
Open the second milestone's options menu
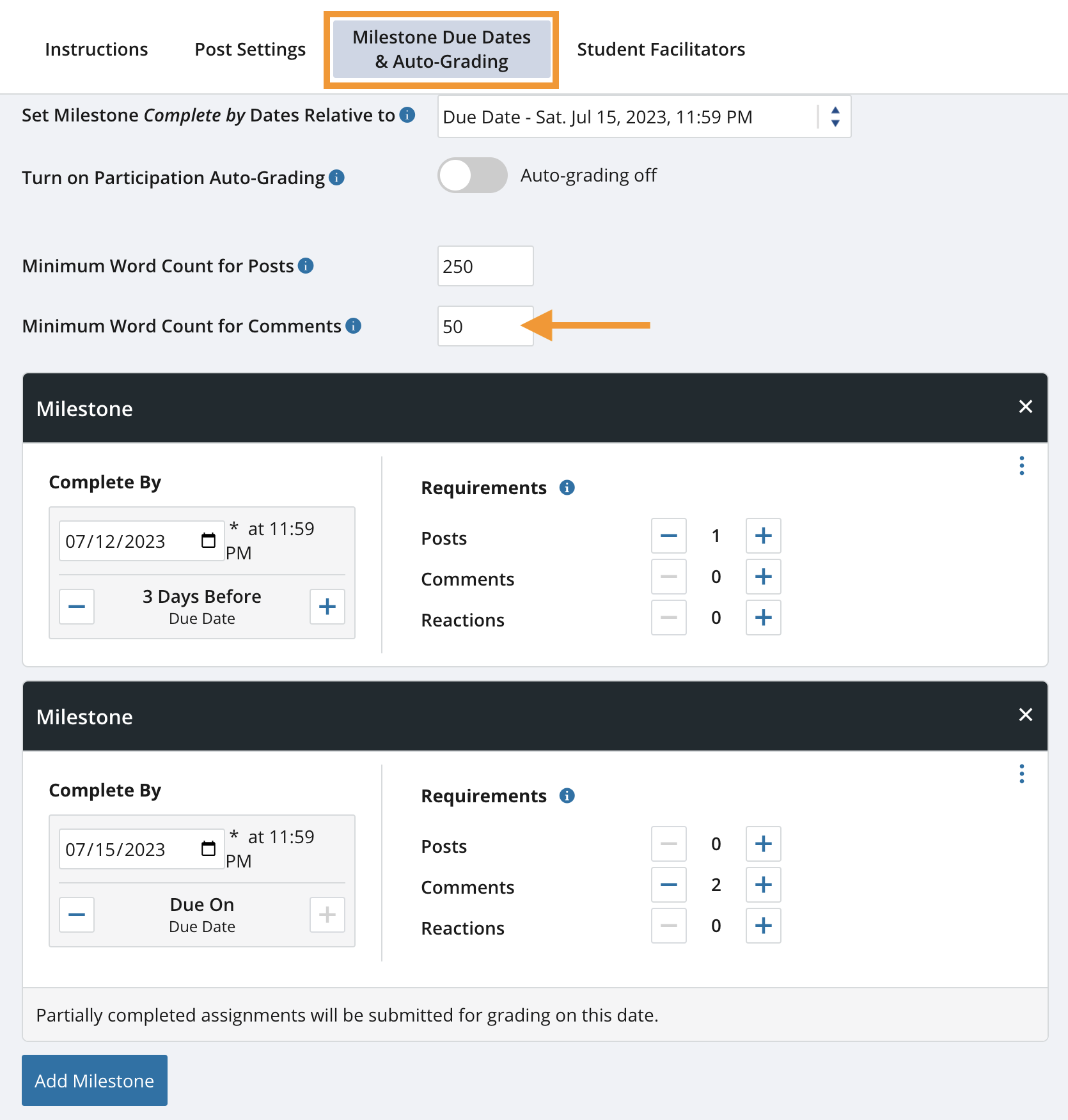pyautogui.click(x=1021, y=774)
